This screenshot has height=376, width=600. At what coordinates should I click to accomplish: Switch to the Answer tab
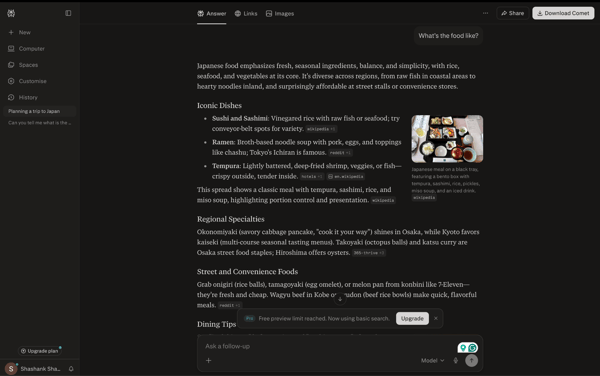pyautogui.click(x=212, y=13)
